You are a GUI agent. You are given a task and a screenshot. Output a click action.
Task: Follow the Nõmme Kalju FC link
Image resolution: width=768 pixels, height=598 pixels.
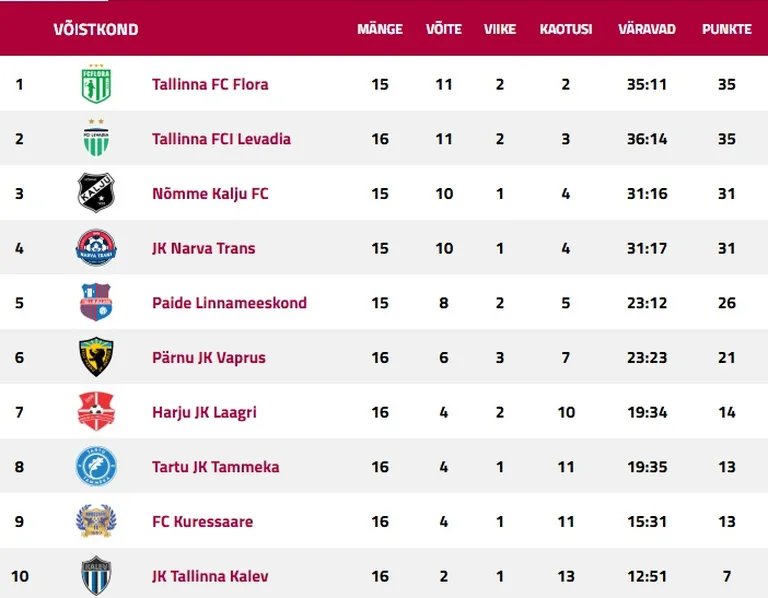point(210,194)
